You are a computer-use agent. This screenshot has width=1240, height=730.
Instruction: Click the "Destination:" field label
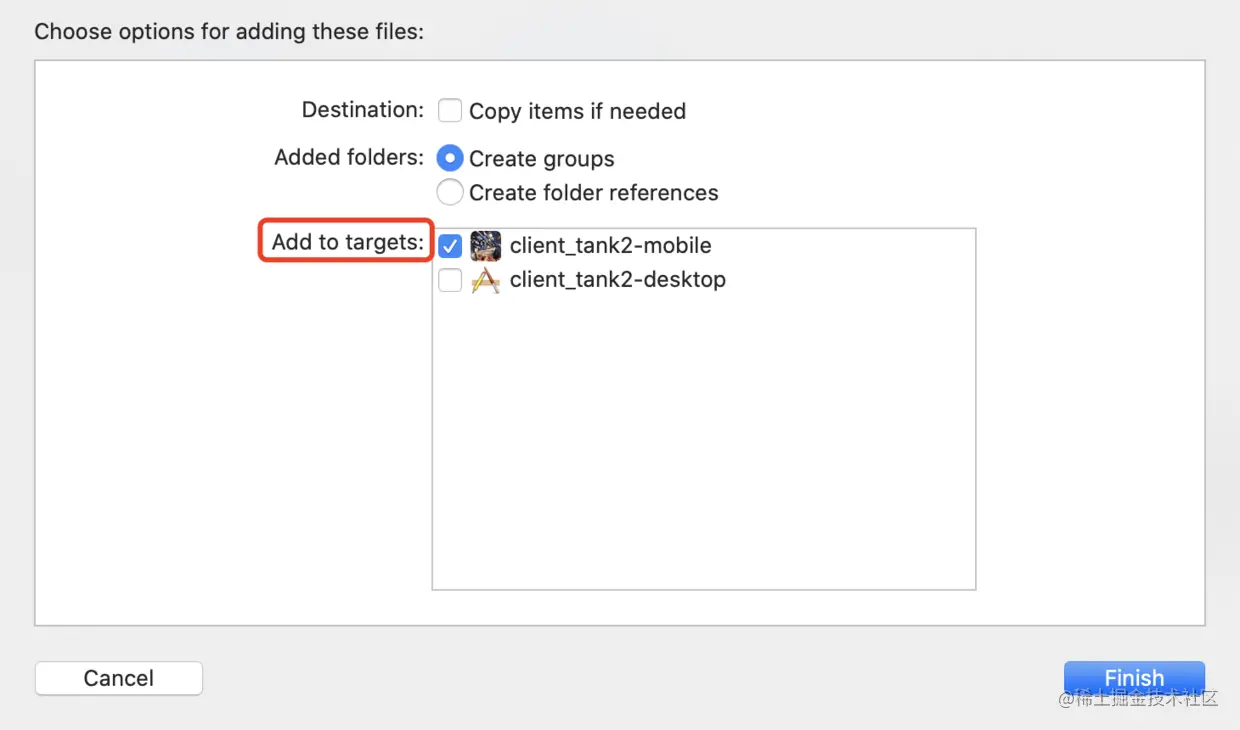[x=362, y=109]
